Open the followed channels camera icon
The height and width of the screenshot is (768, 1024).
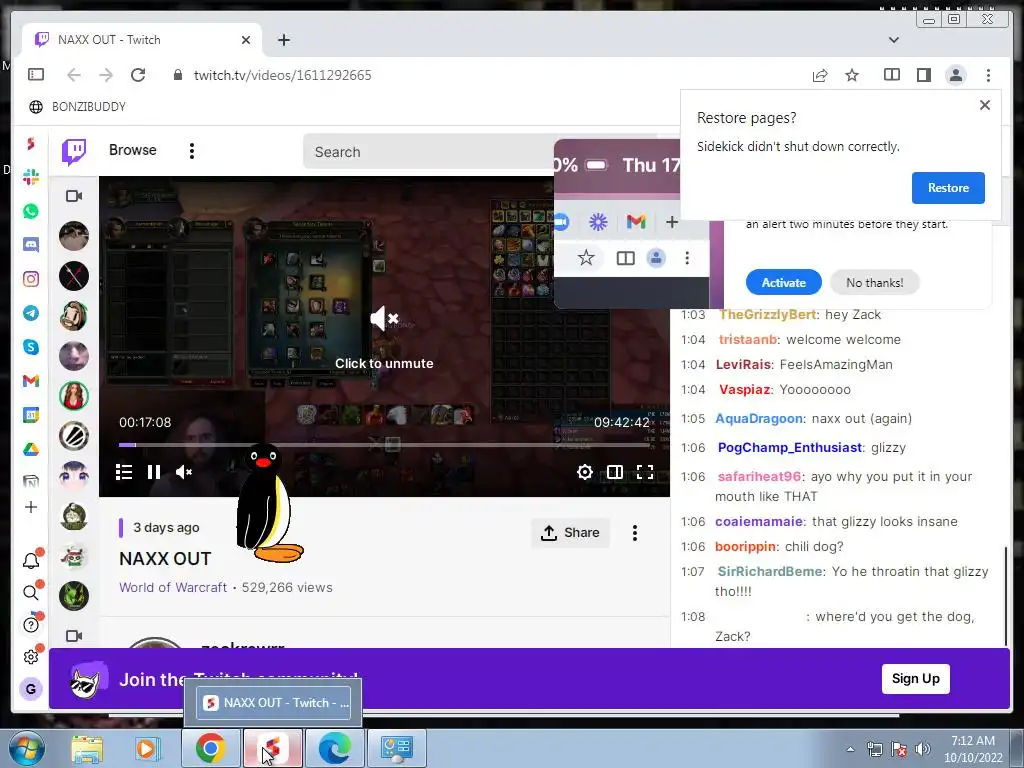(74, 196)
